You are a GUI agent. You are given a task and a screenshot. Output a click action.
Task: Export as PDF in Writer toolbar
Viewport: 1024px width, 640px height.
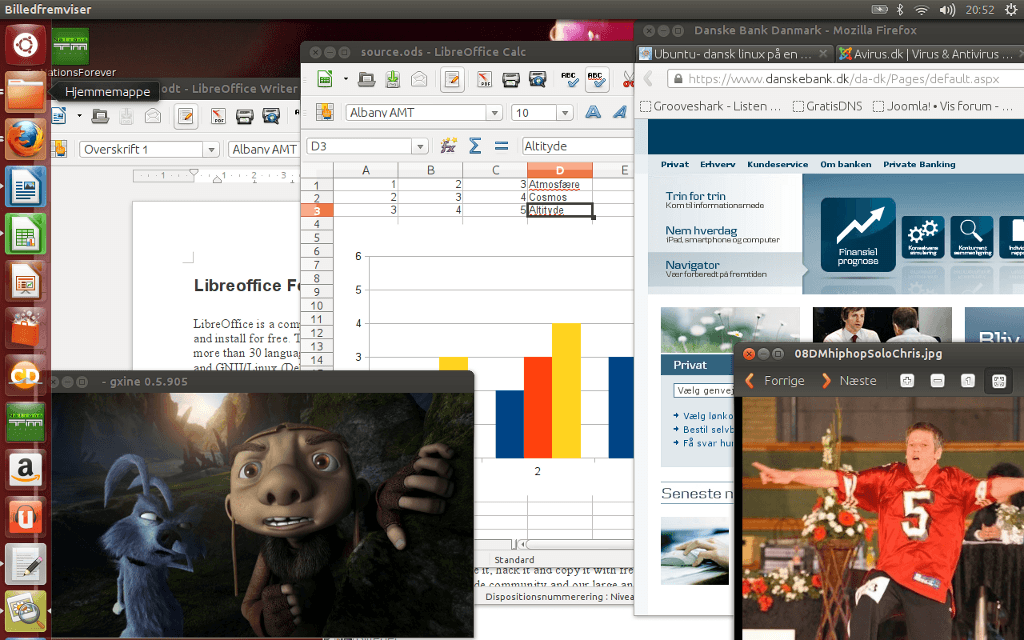tap(218, 116)
